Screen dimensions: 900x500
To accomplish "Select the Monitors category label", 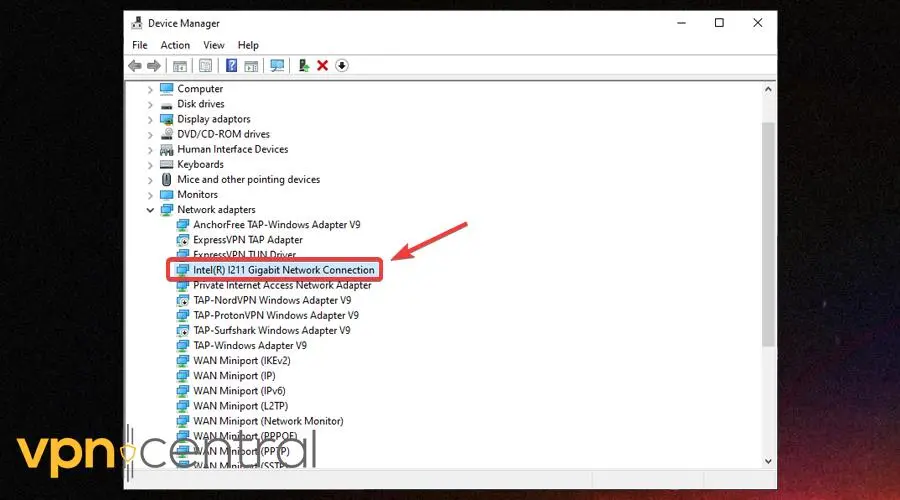I will (x=197, y=195).
